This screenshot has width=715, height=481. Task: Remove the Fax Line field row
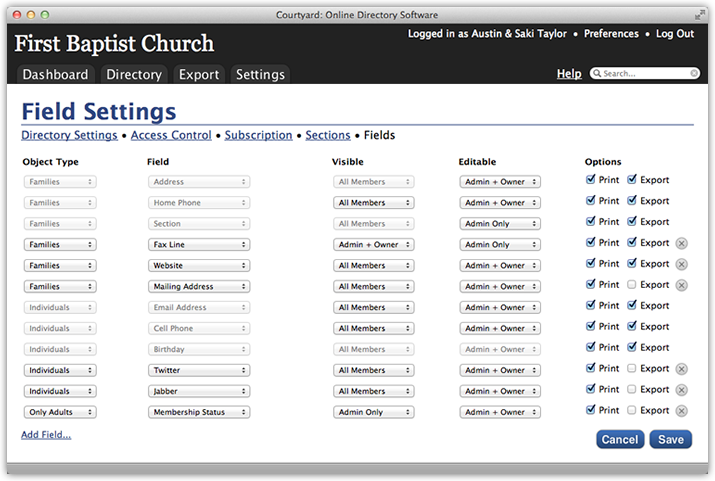coord(681,243)
